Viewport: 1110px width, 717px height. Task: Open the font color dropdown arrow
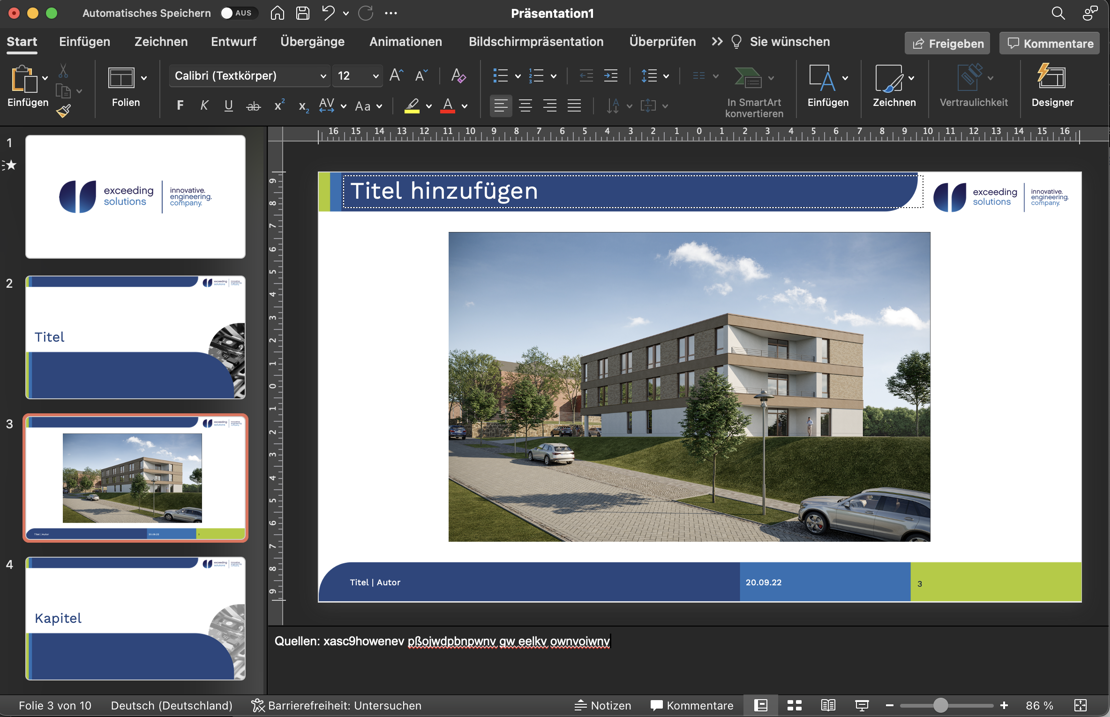464,106
